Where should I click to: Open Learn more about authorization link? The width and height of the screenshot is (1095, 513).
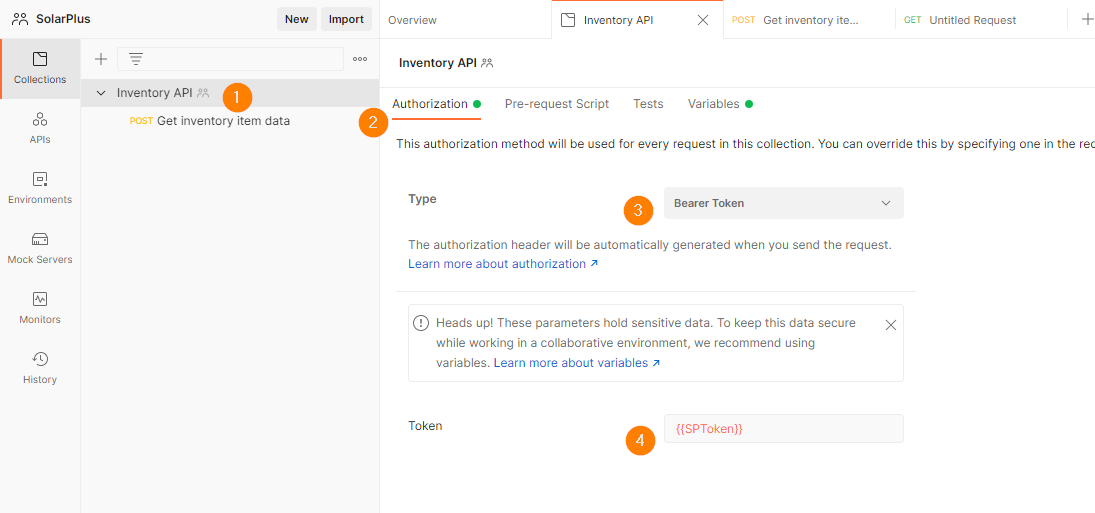503,264
